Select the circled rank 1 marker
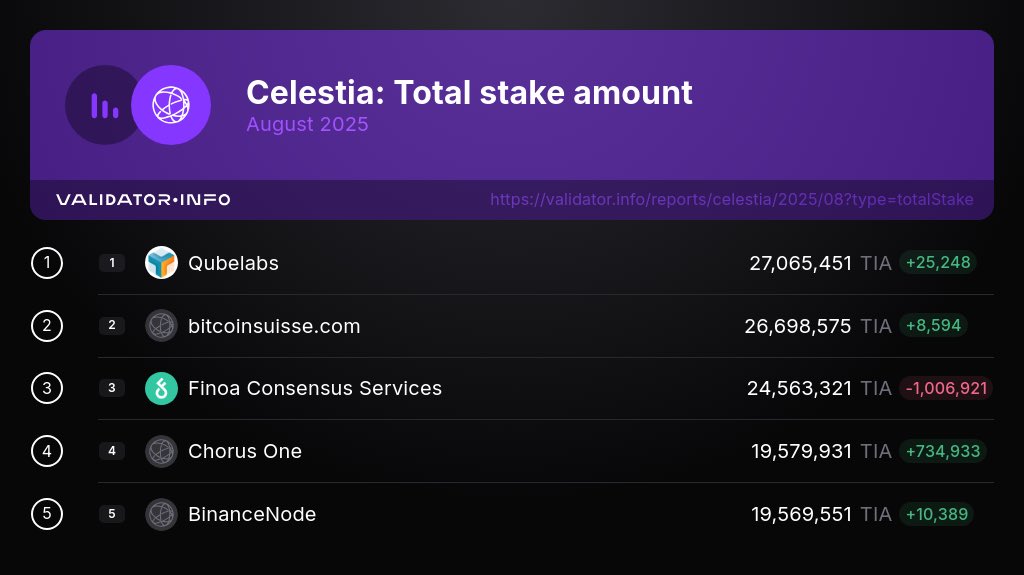Image resolution: width=1024 pixels, height=575 pixels. [x=47, y=263]
